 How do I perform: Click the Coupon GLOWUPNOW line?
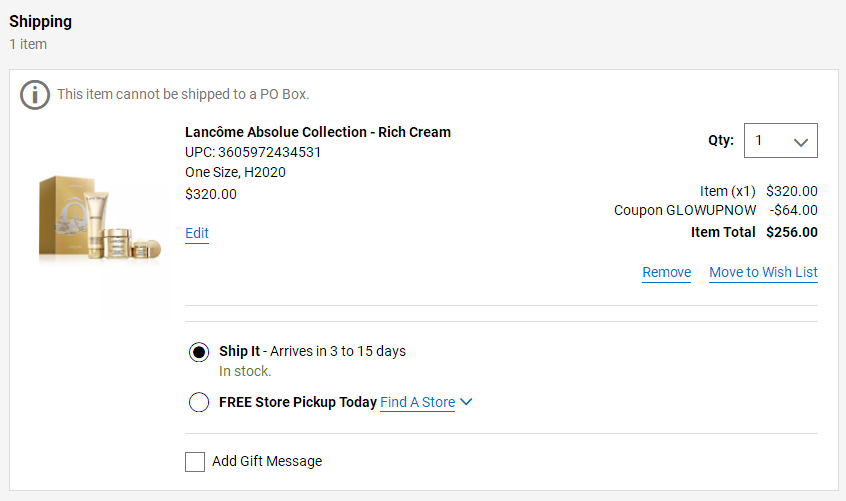click(715, 210)
